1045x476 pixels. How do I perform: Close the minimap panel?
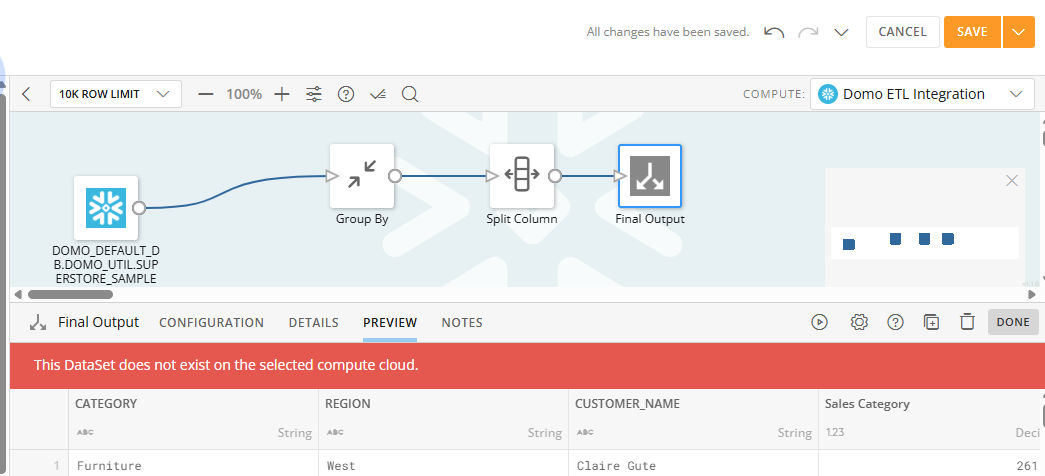(1012, 180)
